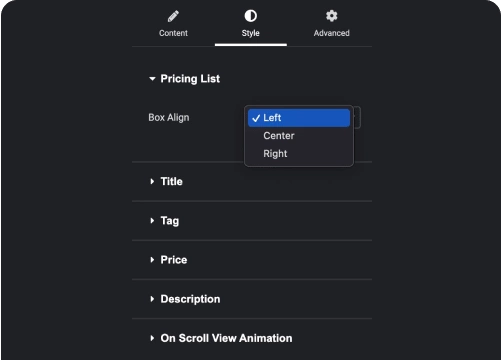Click the Box Align label

coord(169,117)
